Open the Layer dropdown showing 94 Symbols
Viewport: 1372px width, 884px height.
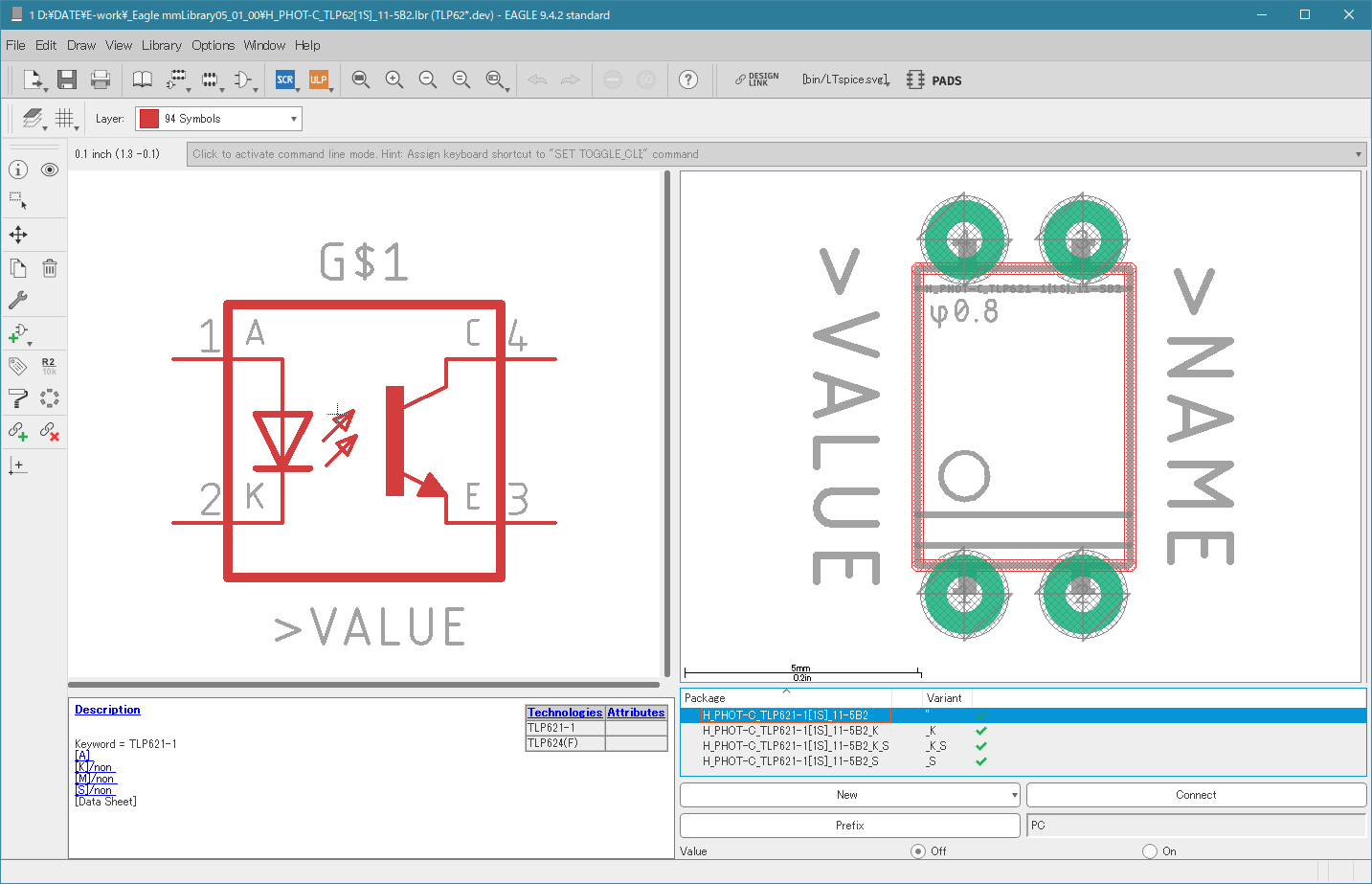pos(218,119)
